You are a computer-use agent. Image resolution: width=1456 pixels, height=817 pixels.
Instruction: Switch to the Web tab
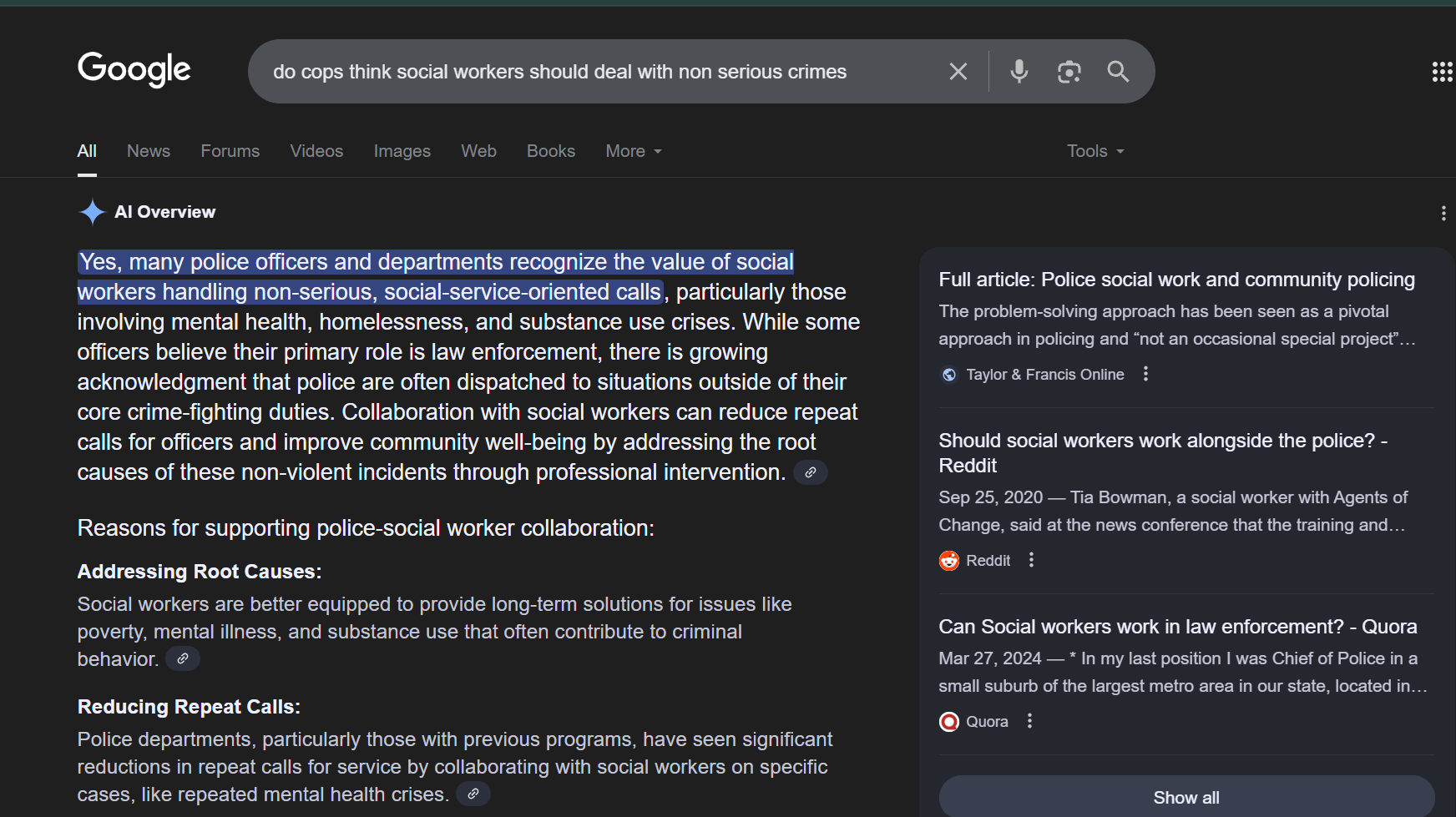coord(478,151)
